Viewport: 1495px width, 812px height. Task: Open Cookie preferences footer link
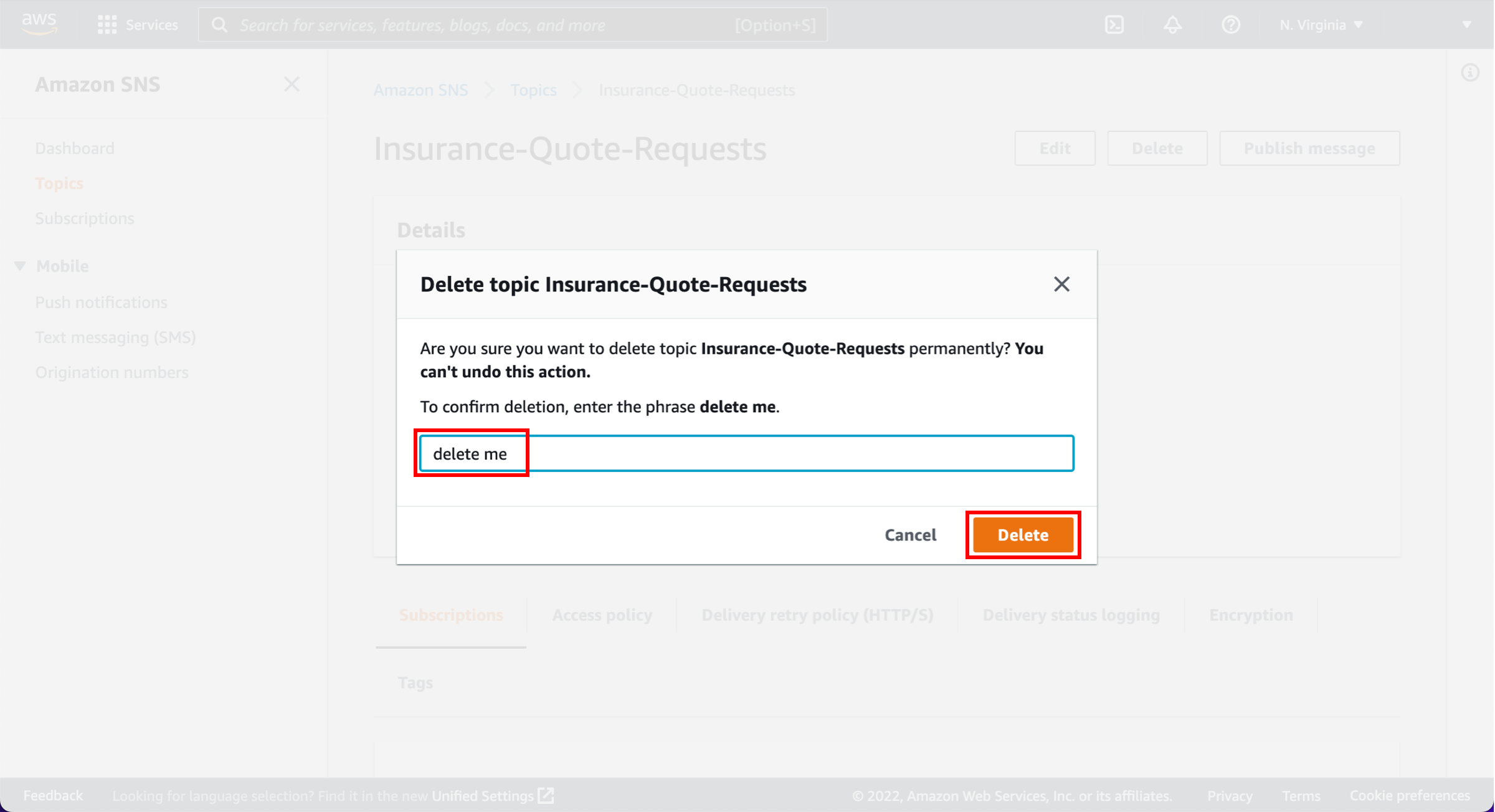tap(1410, 795)
